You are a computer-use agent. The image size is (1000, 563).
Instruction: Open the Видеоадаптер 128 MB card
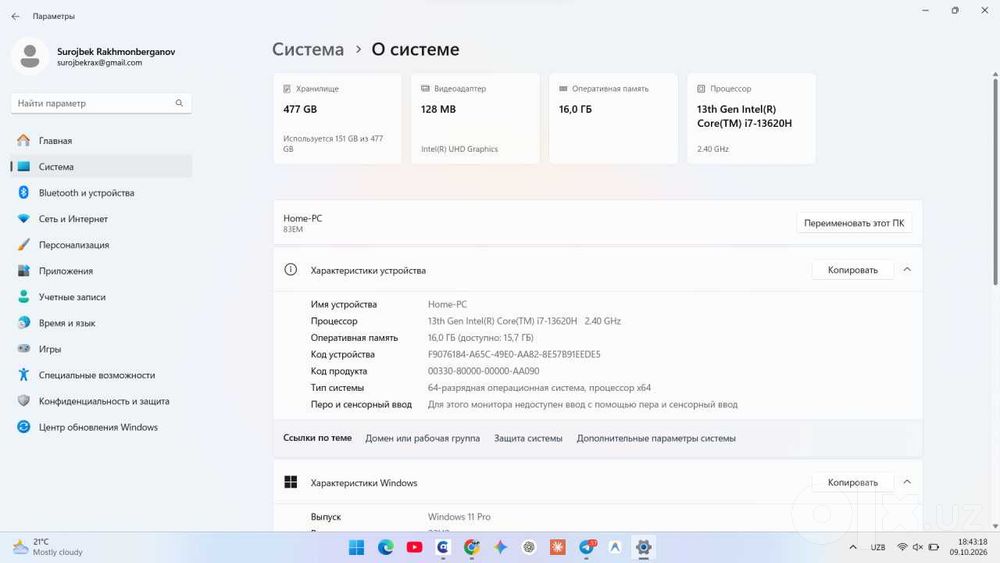475,119
